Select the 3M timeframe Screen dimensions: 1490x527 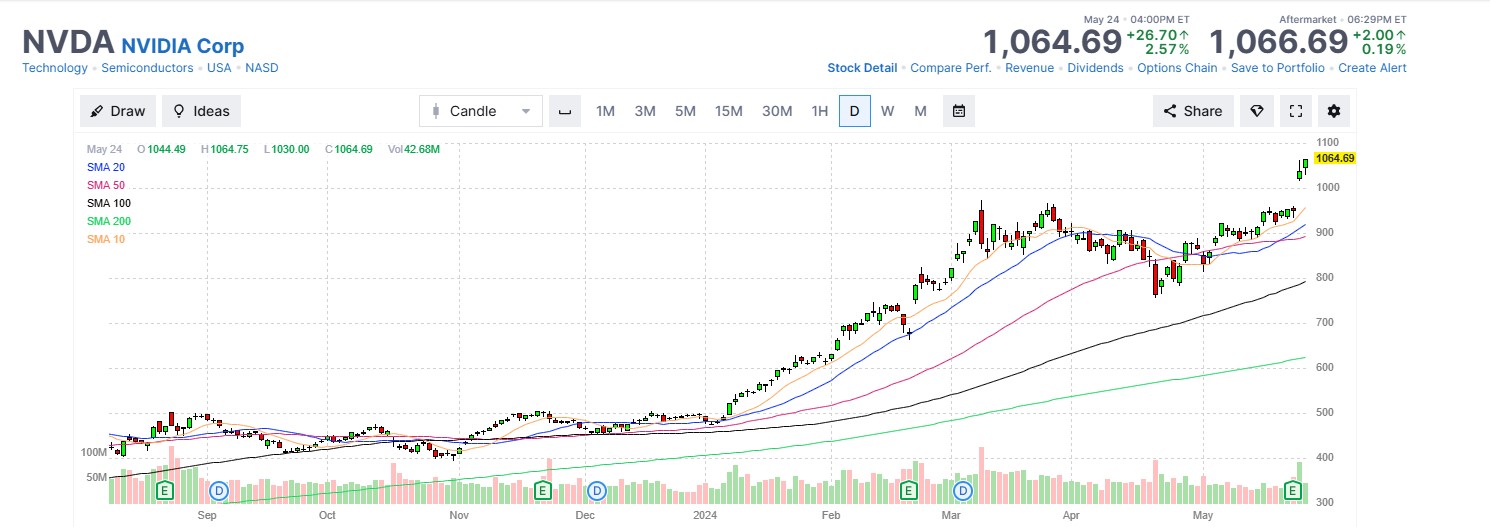point(645,111)
